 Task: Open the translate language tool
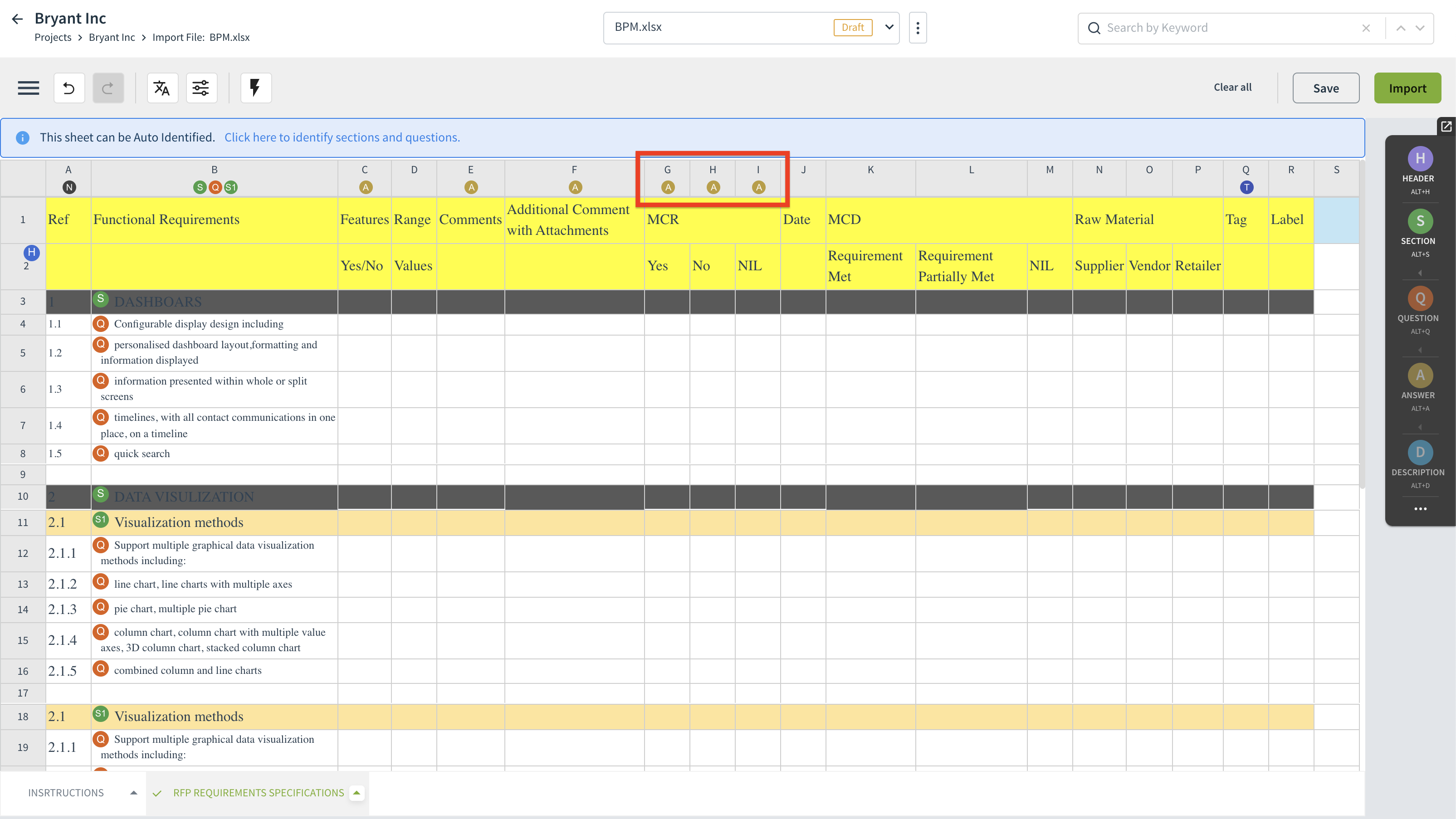pyautogui.click(x=162, y=88)
